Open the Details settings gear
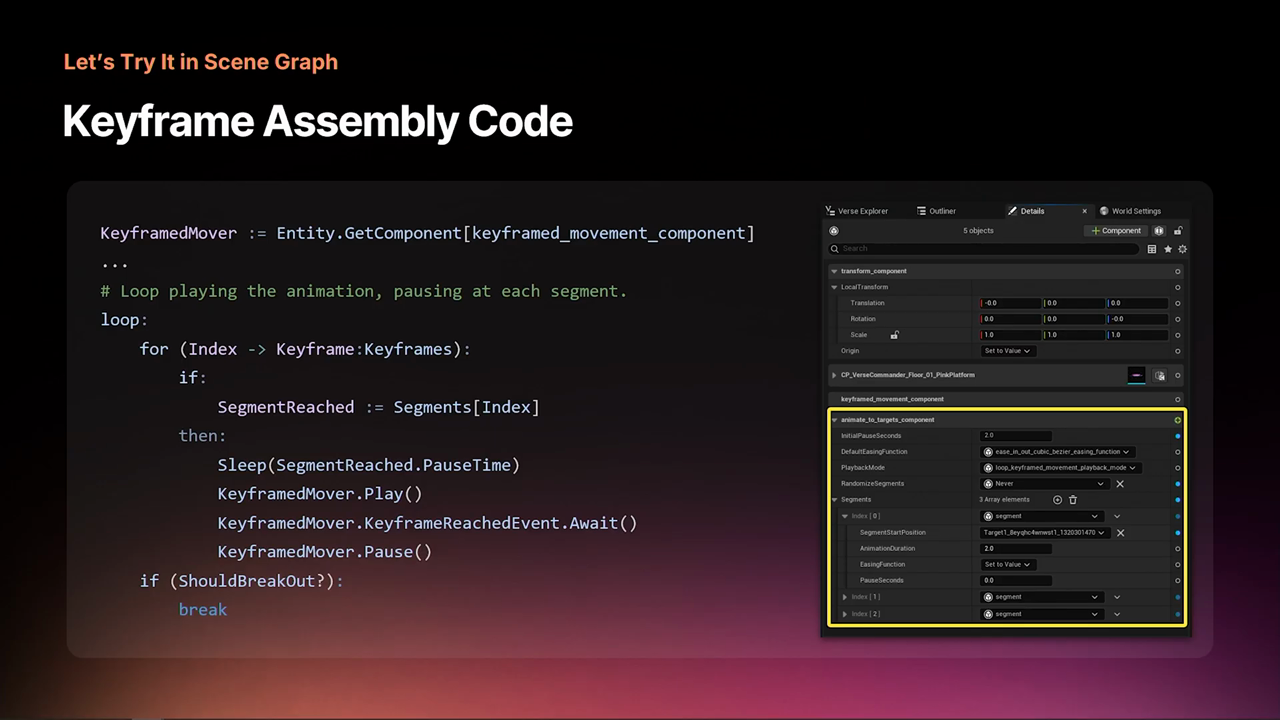1280x720 pixels. (x=1182, y=249)
